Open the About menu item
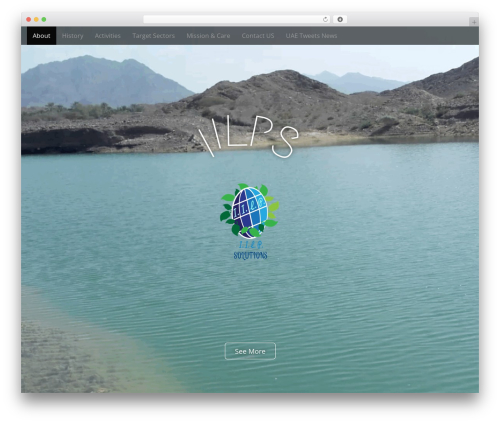 tap(41, 36)
